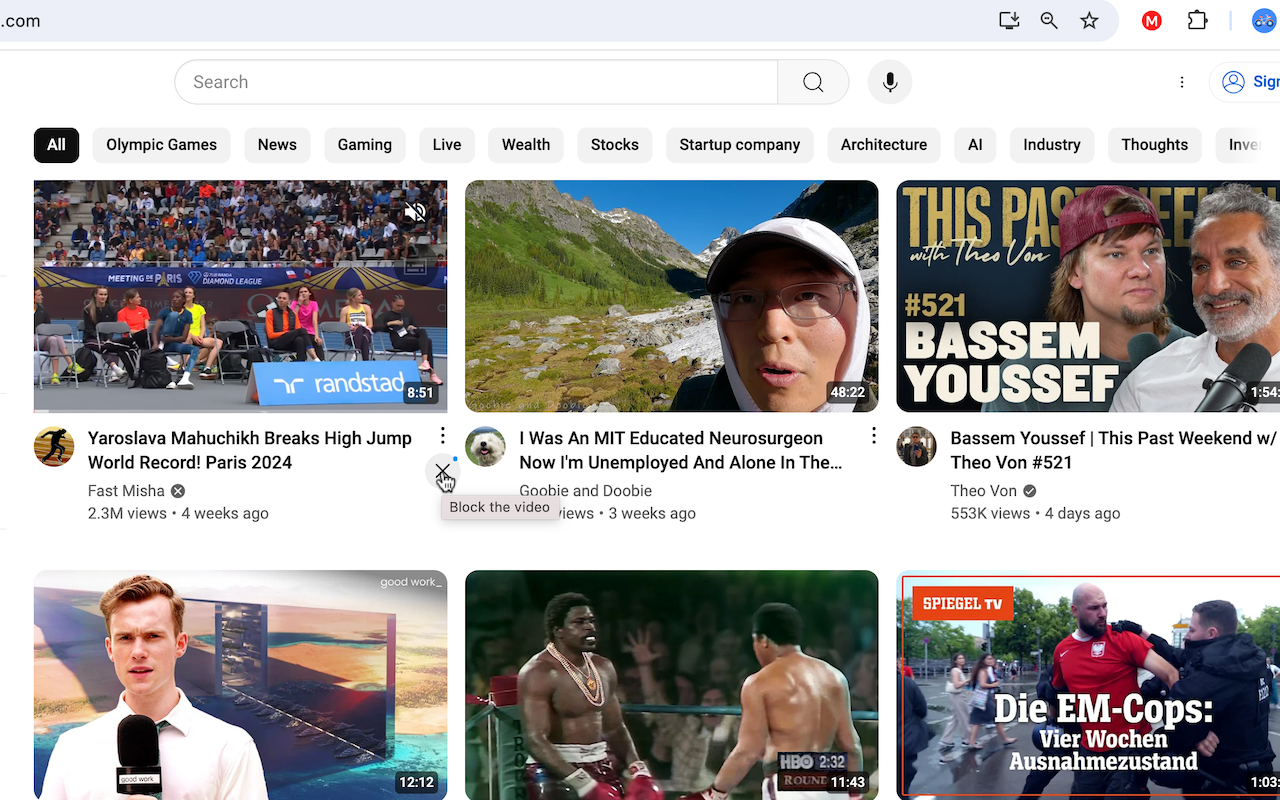The height and width of the screenshot is (800, 1280).
Task: Select the Live chip
Action: click(x=447, y=145)
